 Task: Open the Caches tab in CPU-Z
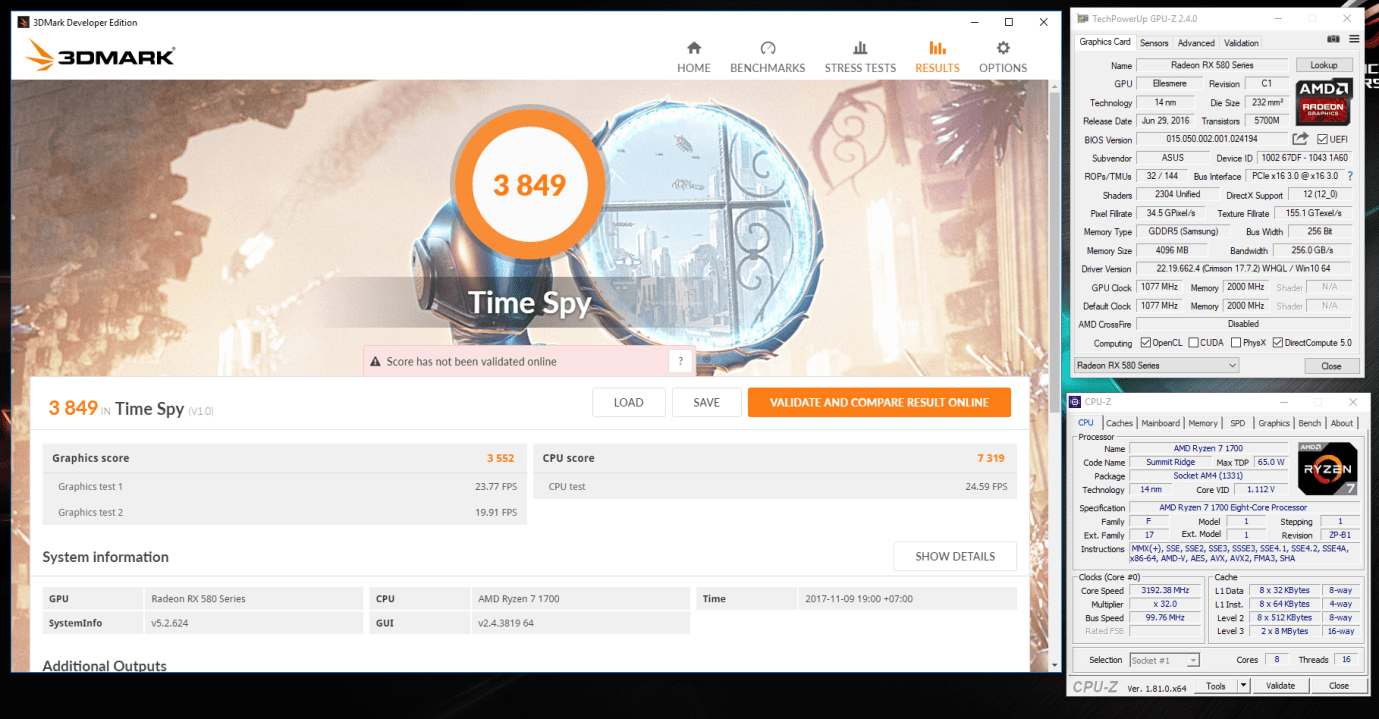click(x=1119, y=423)
